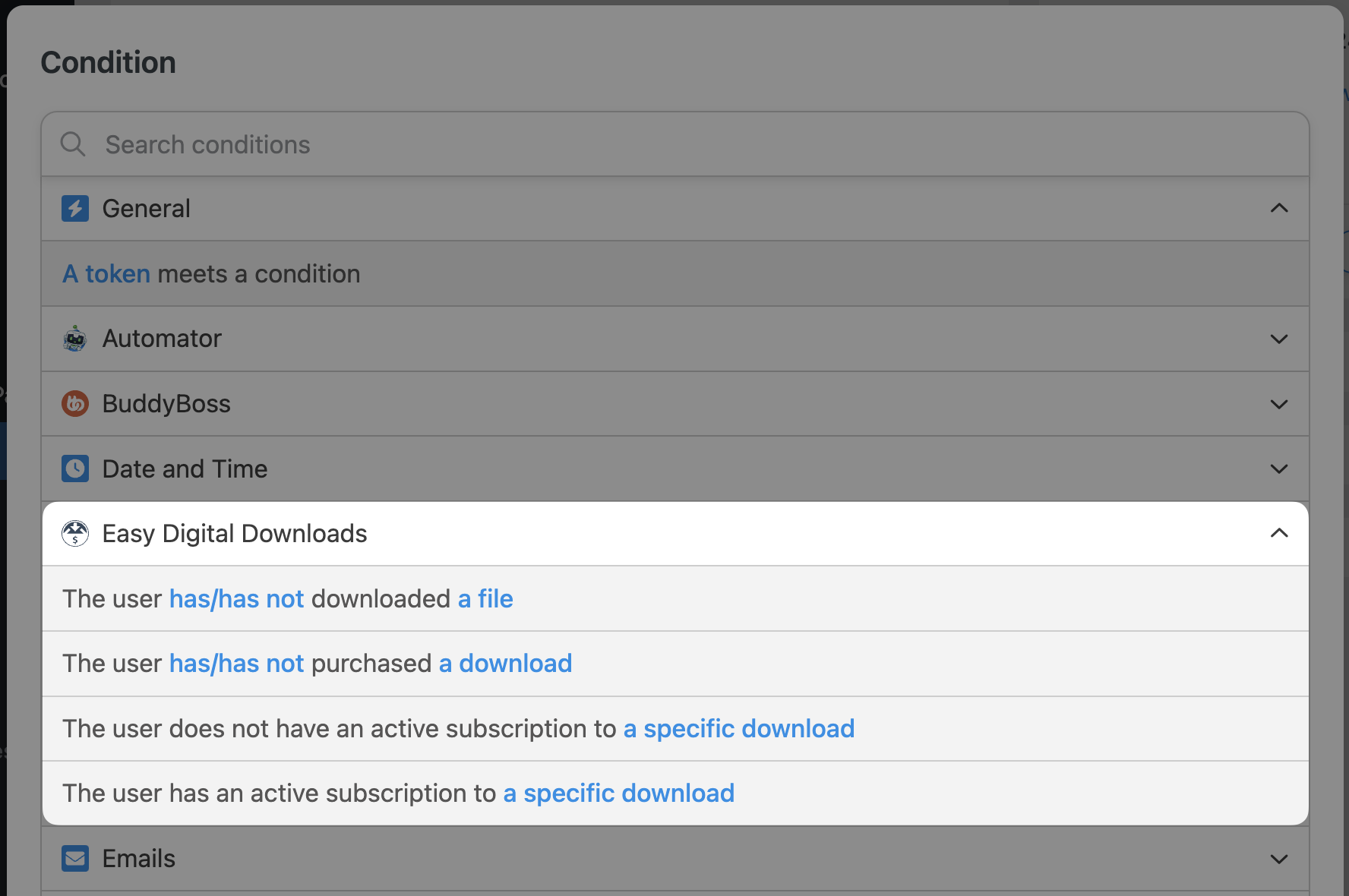Expand the Emails section chevron
Viewport: 1349px width, 896px height.
click(x=1279, y=859)
